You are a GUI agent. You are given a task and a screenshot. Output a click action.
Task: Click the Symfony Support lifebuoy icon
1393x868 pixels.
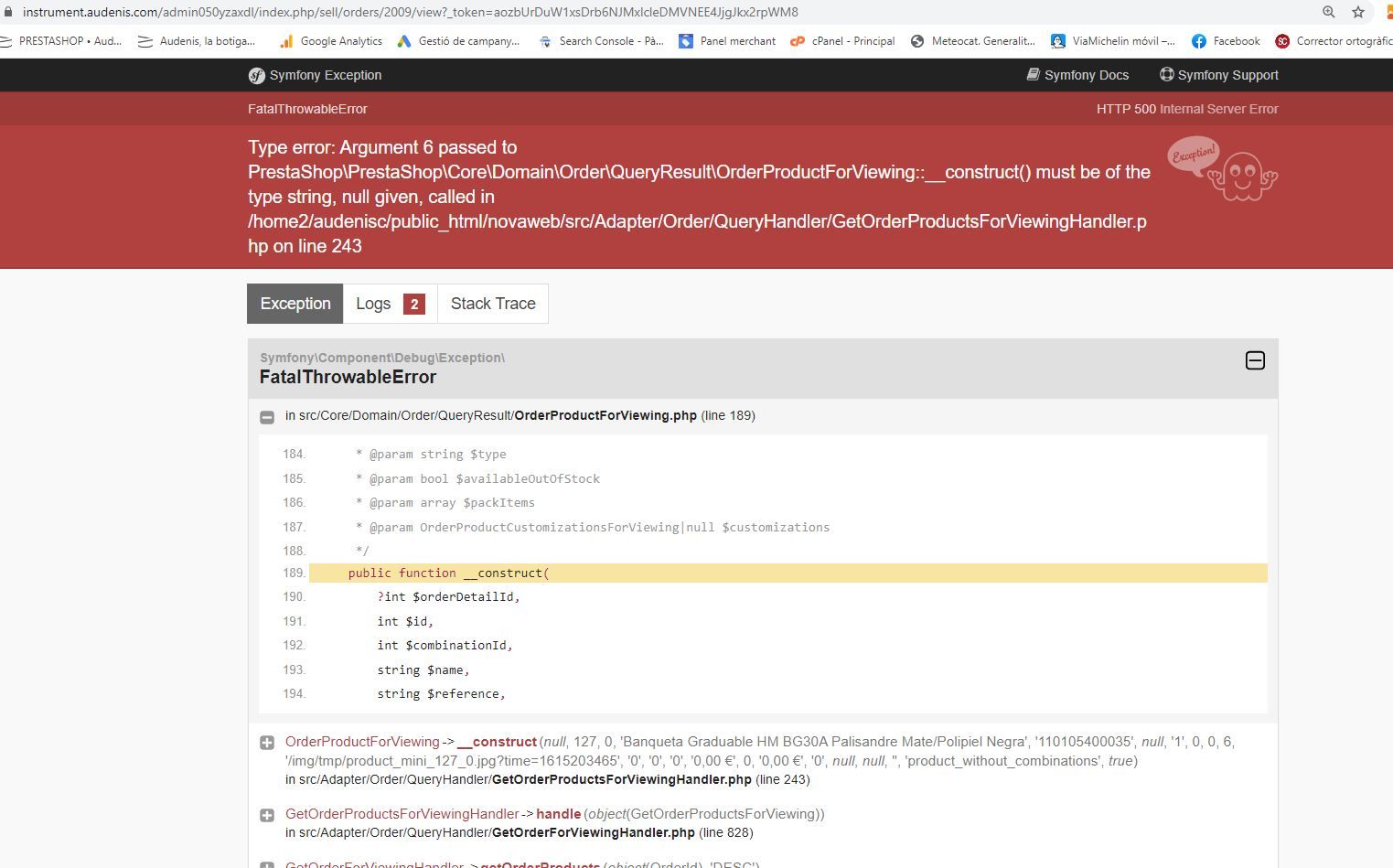click(1167, 75)
